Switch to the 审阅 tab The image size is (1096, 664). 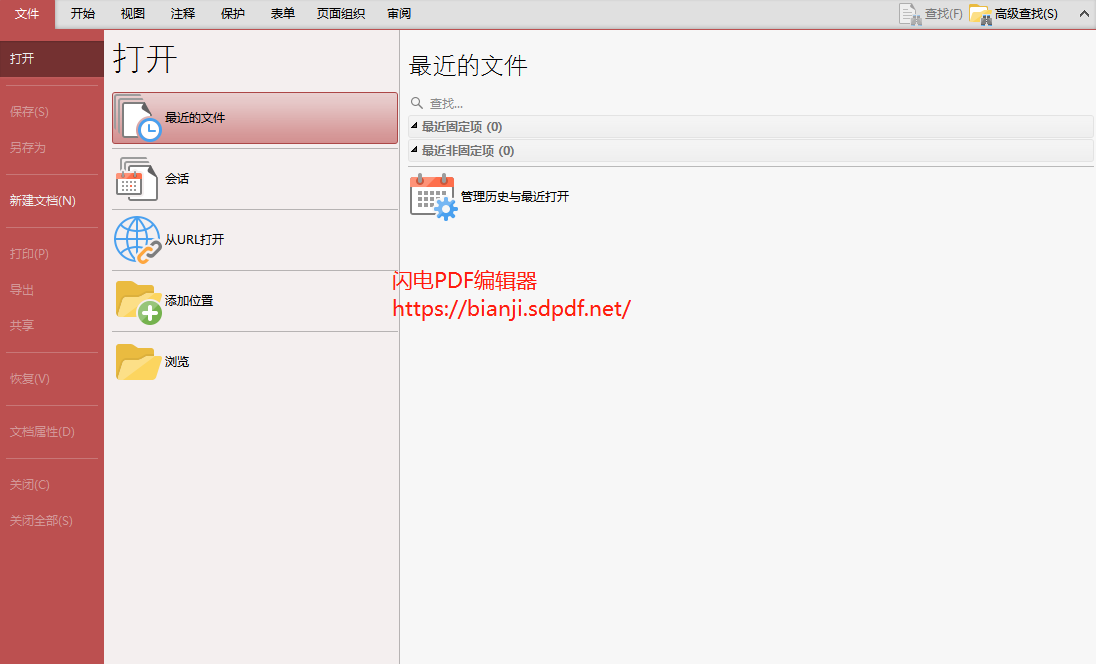(399, 13)
